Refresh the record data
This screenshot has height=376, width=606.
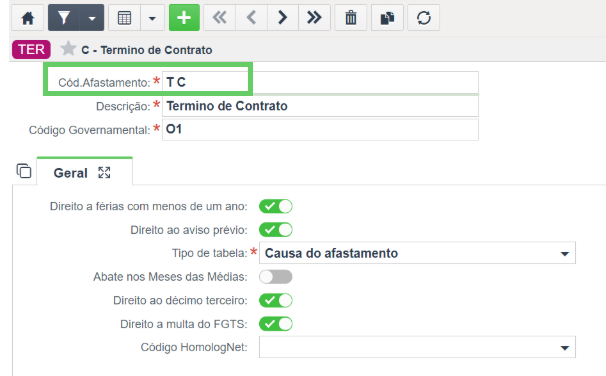pyautogui.click(x=424, y=18)
